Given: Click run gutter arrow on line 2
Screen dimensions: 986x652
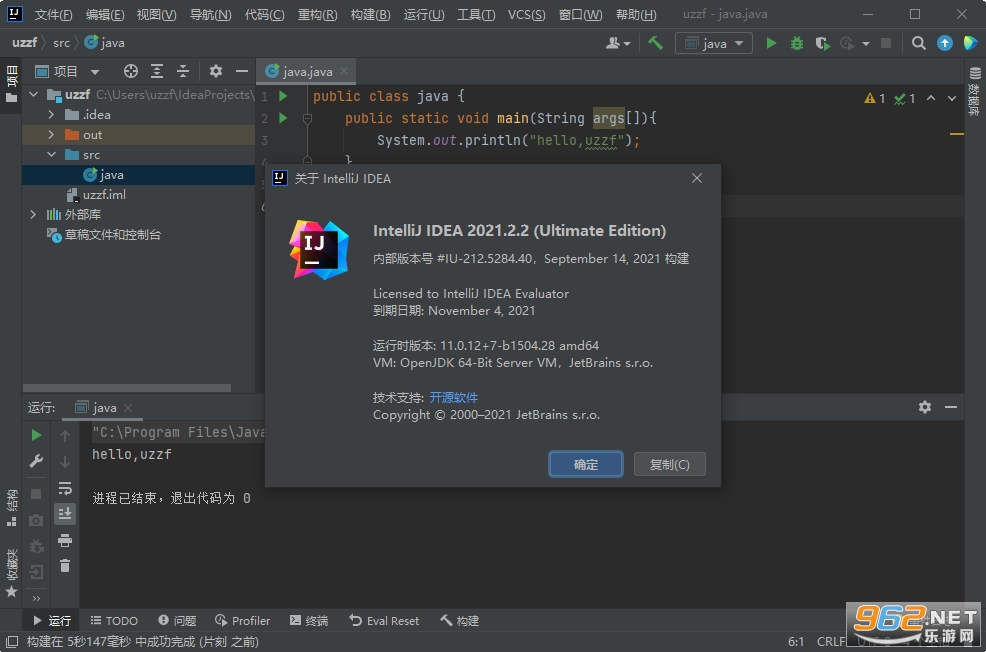Looking at the screenshot, I should (283, 118).
